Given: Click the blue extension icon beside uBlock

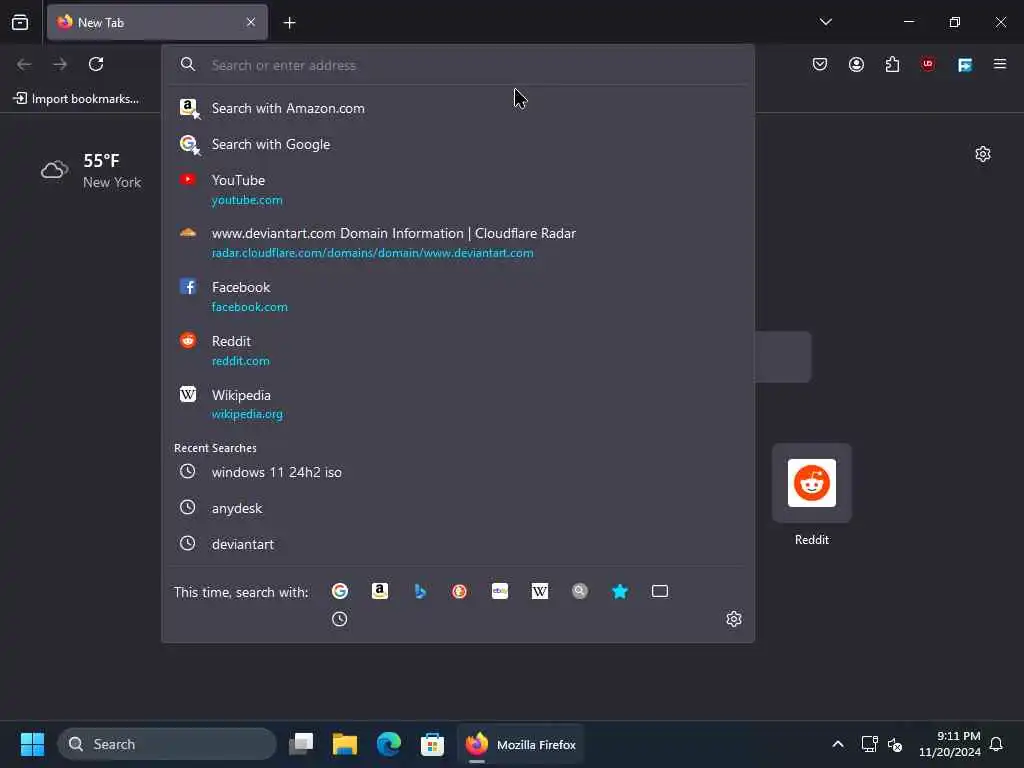Looking at the screenshot, I should click(965, 64).
